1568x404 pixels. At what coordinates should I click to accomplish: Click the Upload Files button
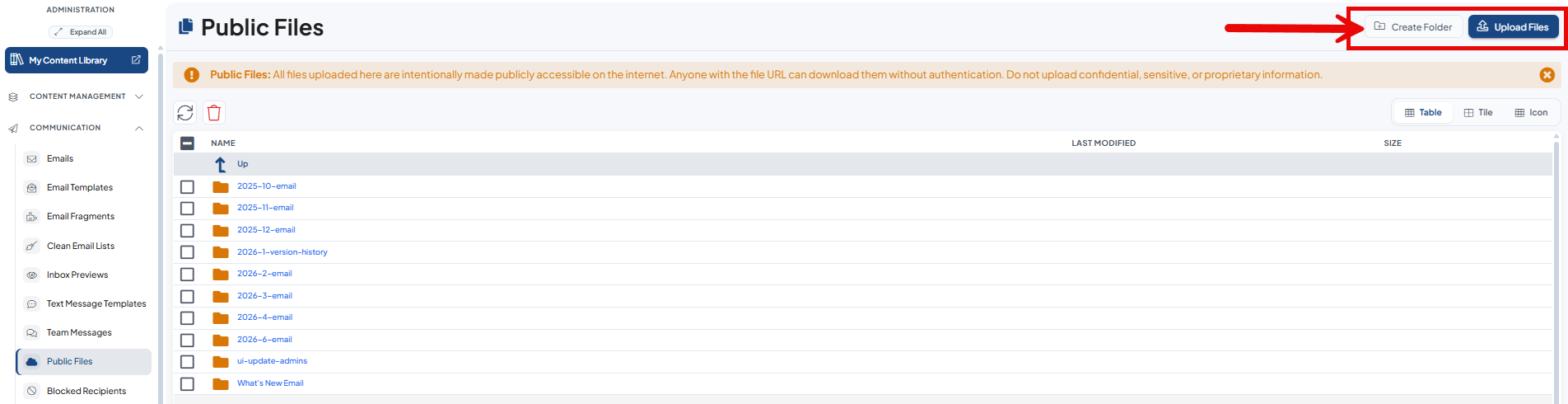(1514, 27)
